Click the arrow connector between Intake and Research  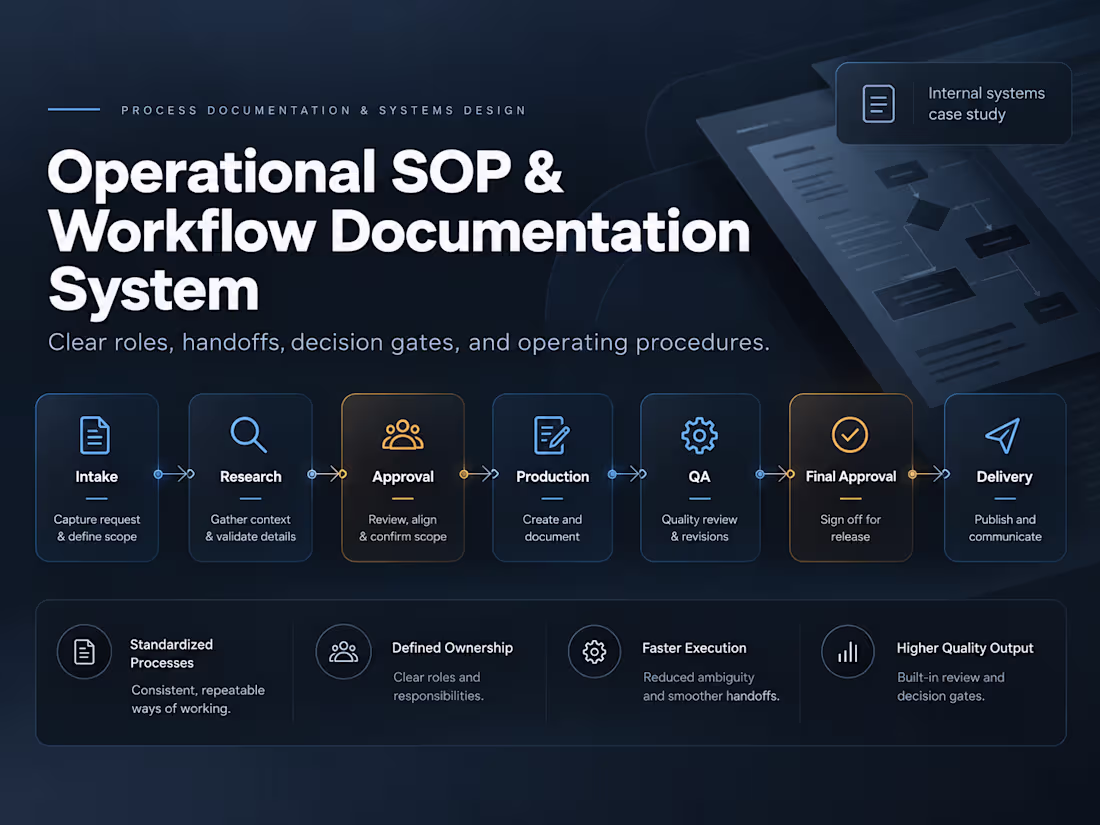click(174, 474)
